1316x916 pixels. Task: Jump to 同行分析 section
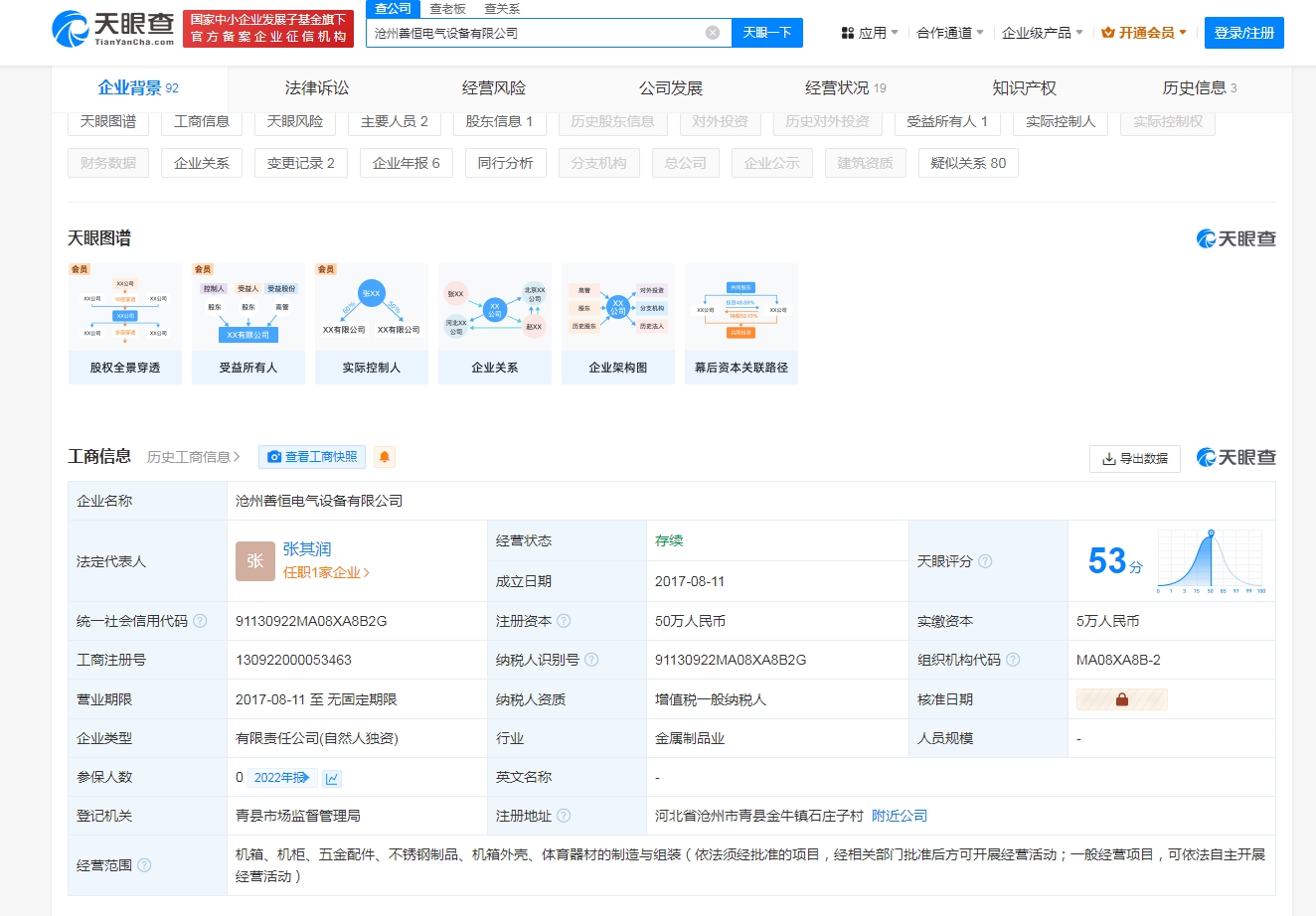coord(506,163)
